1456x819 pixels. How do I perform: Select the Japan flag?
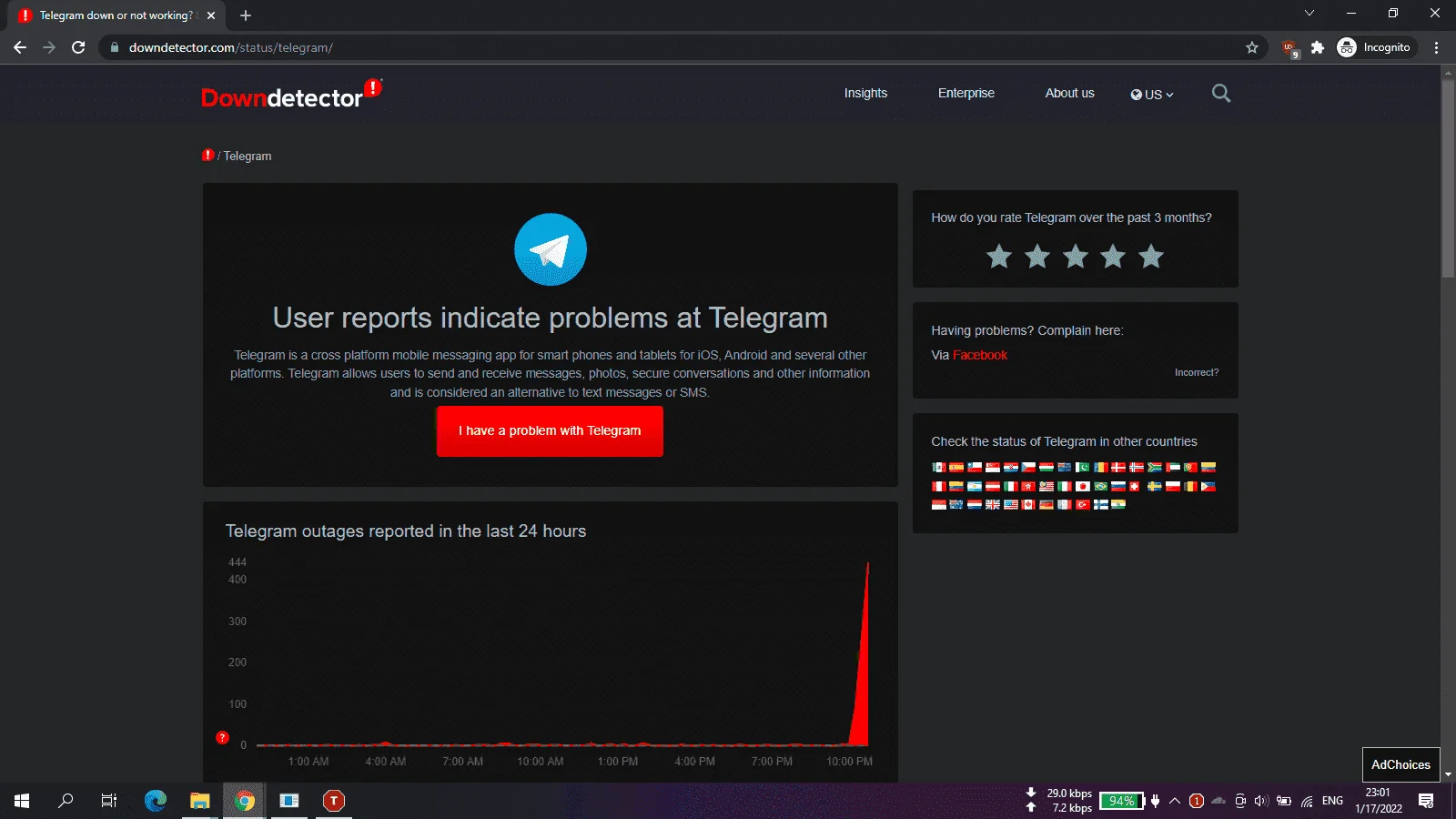(1083, 486)
